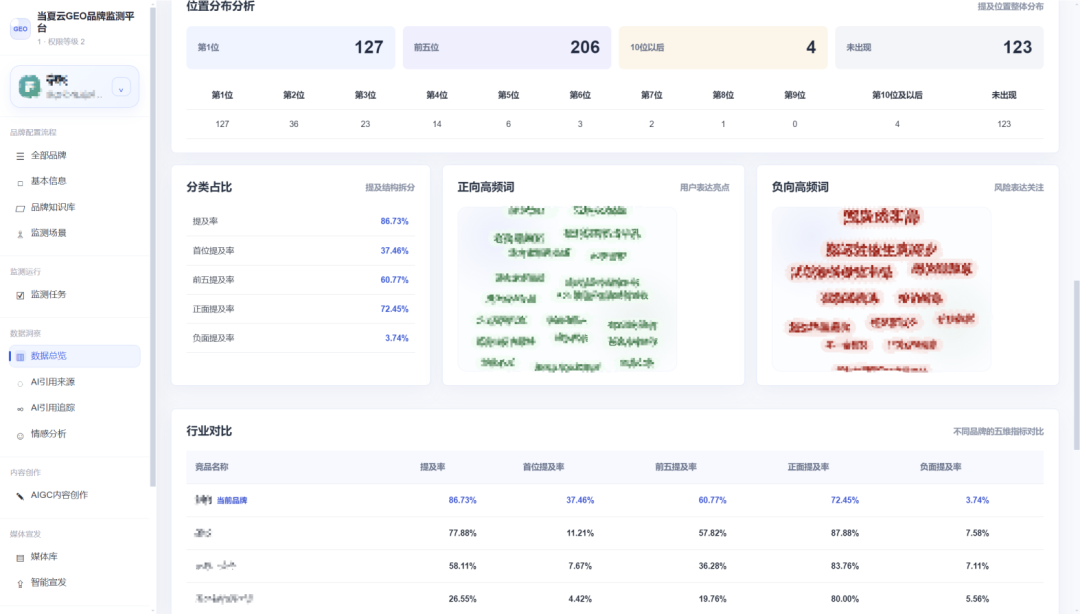Click the 第1位 summary card showing 127
The width and height of the screenshot is (1080, 614).
291,48
